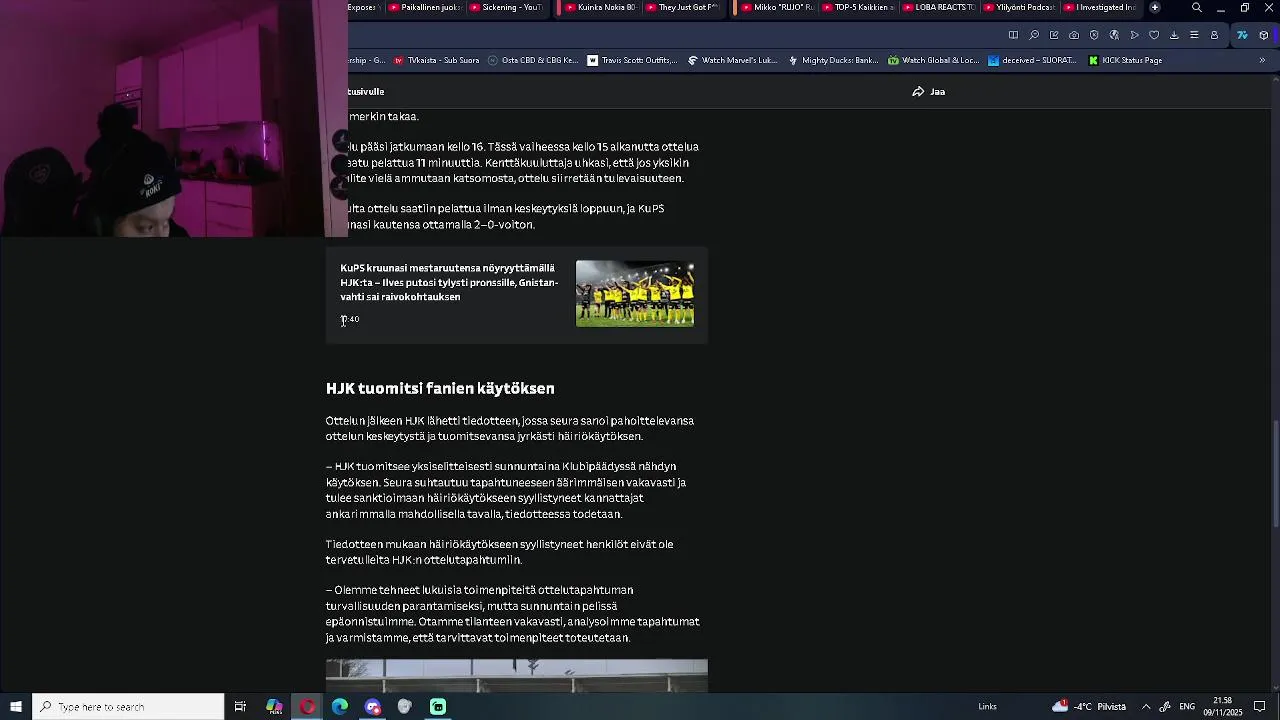Open the 'TVkaista - Sub Suora' bookmark
This screenshot has width=1280, height=720.
(x=437, y=60)
